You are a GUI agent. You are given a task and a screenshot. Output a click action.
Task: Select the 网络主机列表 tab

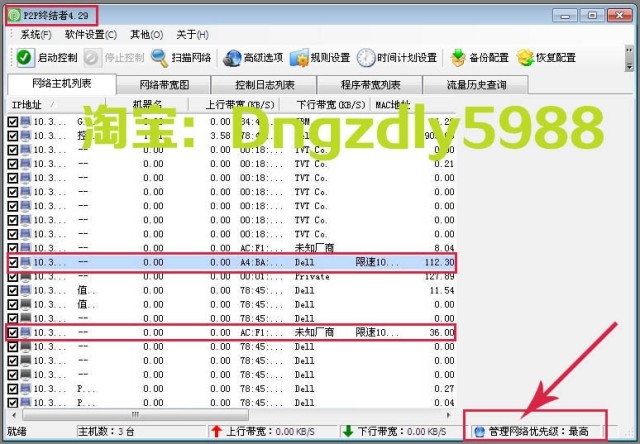(x=62, y=84)
